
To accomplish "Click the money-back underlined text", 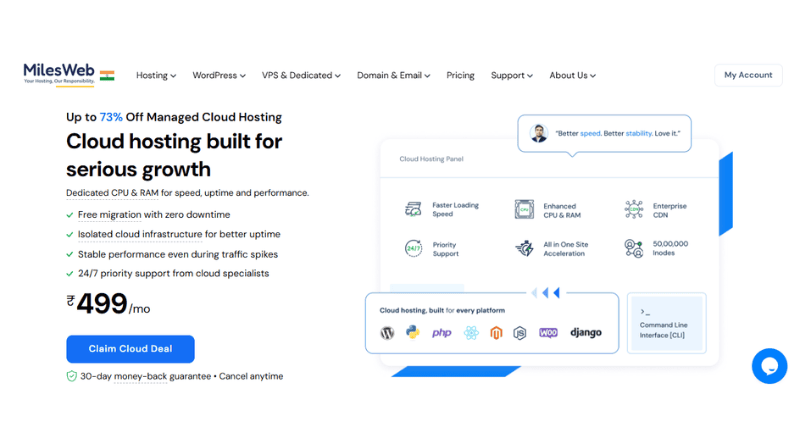I will [140, 377].
